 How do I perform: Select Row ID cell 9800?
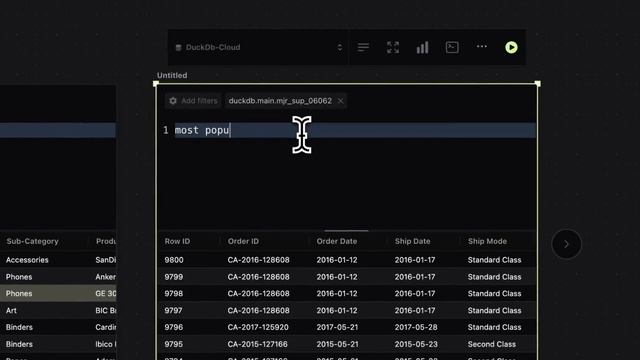click(x=174, y=260)
